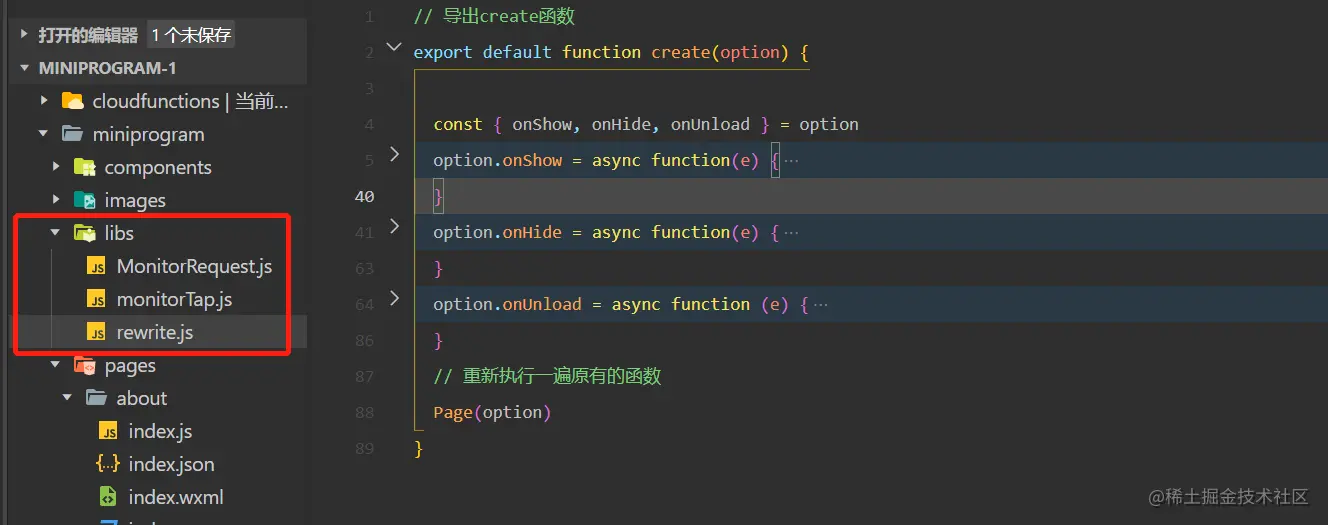
Task: Click the folded ellipsis after onUnload function
Action: [x=820, y=304]
